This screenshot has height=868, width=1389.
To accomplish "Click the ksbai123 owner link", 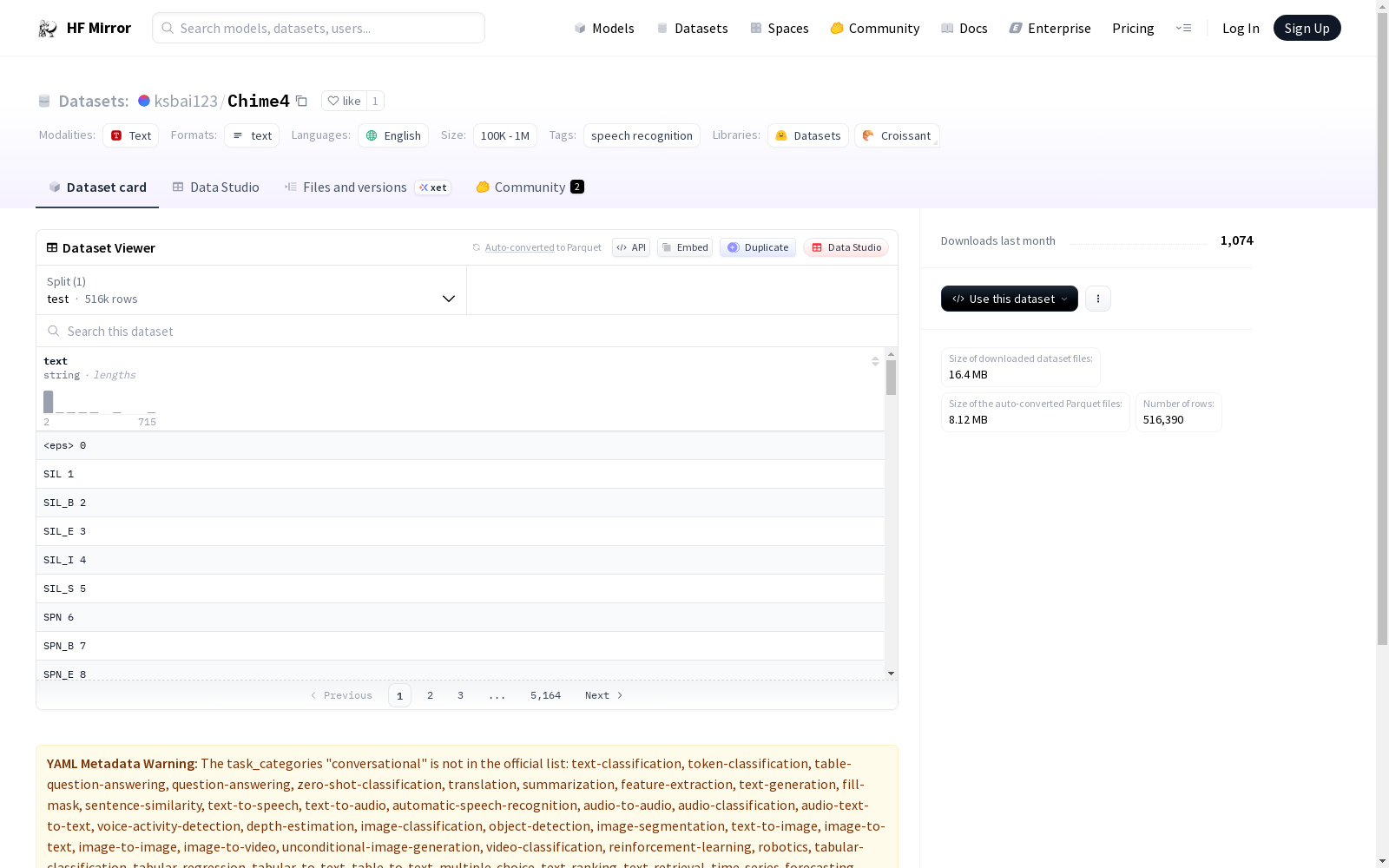I will coord(186,101).
